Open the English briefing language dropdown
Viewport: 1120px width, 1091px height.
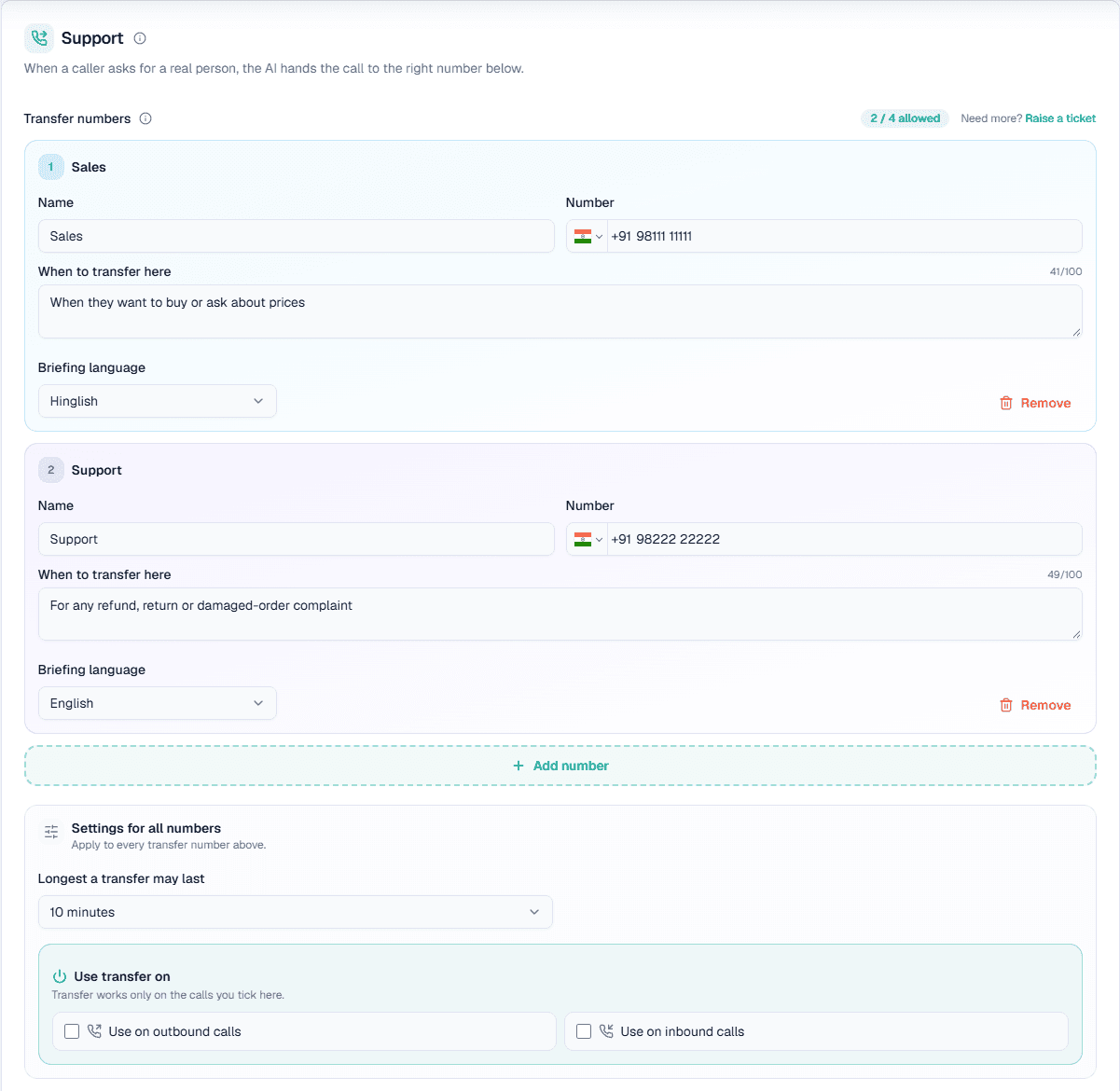(x=158, y=703)
